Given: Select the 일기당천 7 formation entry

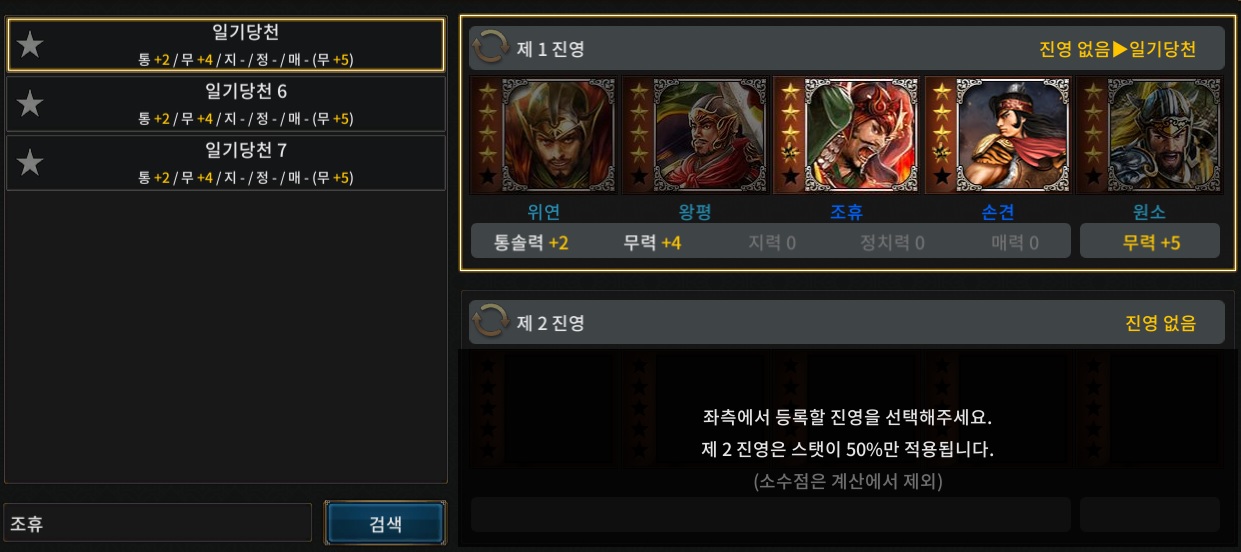Looking at the screenshot, I should coord(226,163).
